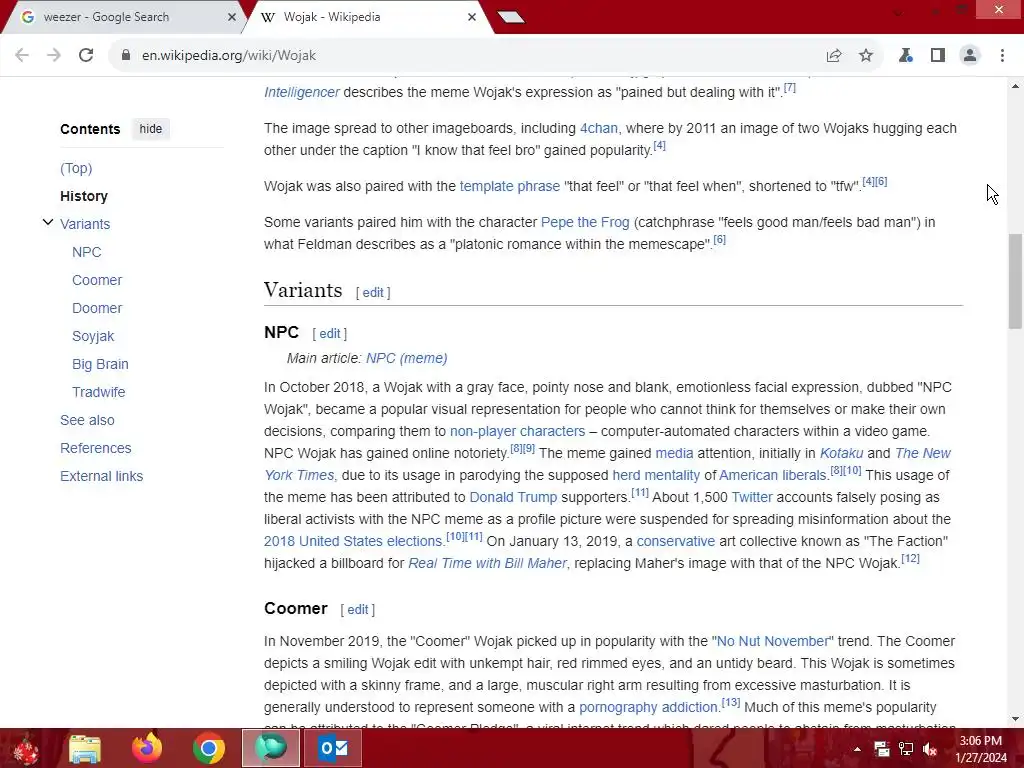Go to History in contents
1024x768 pixels.
(84, 196)
